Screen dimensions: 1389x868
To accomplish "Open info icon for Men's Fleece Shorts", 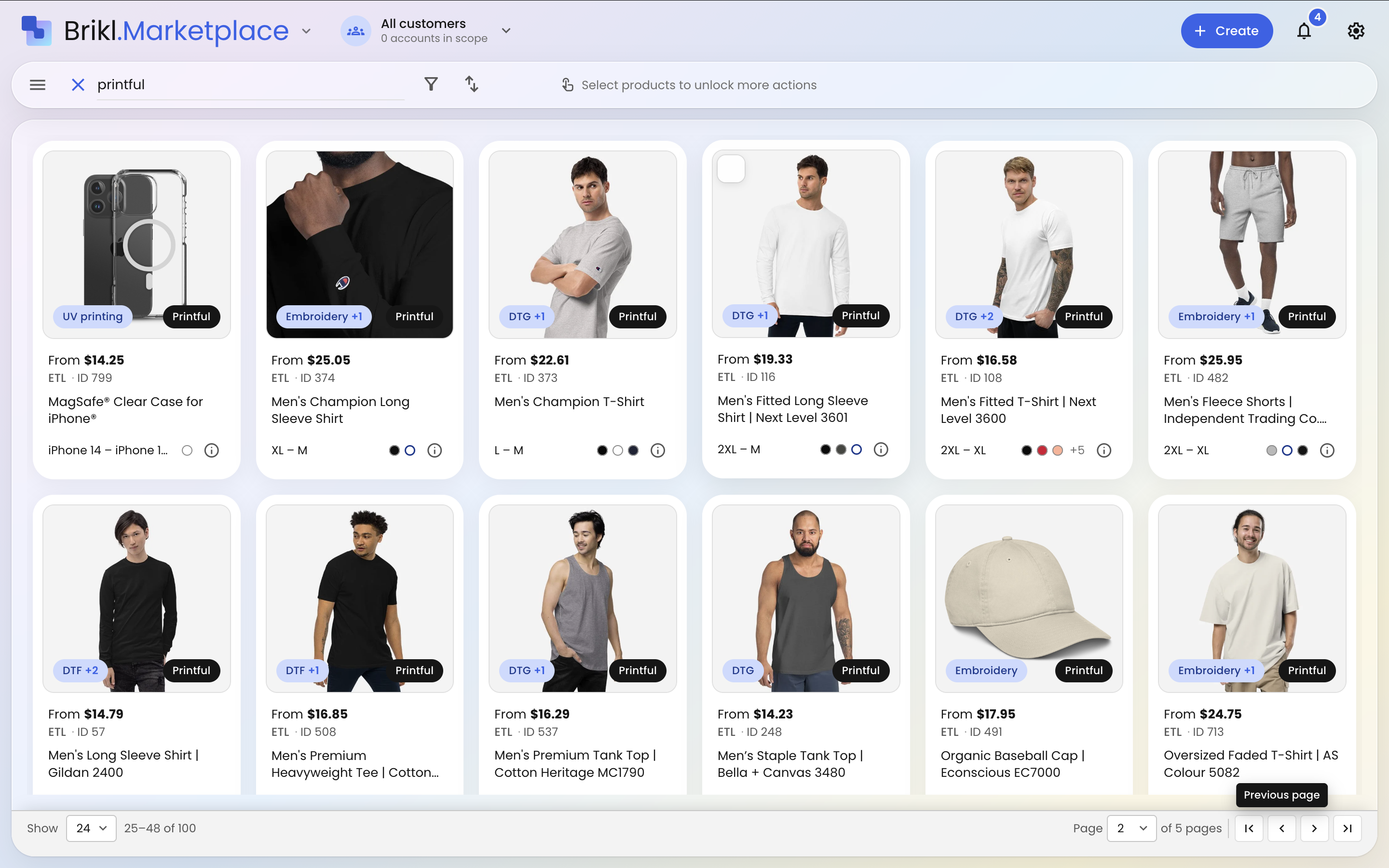I will [1327, 451].
